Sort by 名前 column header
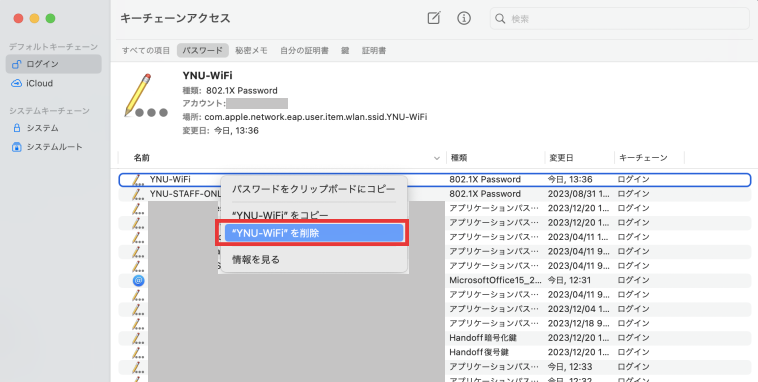This screenshot has width=758, height=382. click(142, 158)
